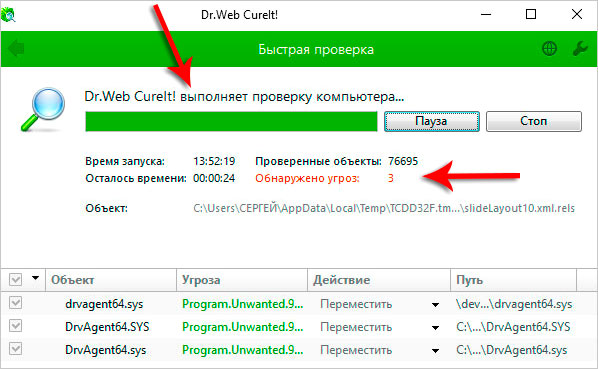Screen dimensions: 598x369
Task: Click the Dr.Web CureIt! title bar logo
Action: click(8, 15)
